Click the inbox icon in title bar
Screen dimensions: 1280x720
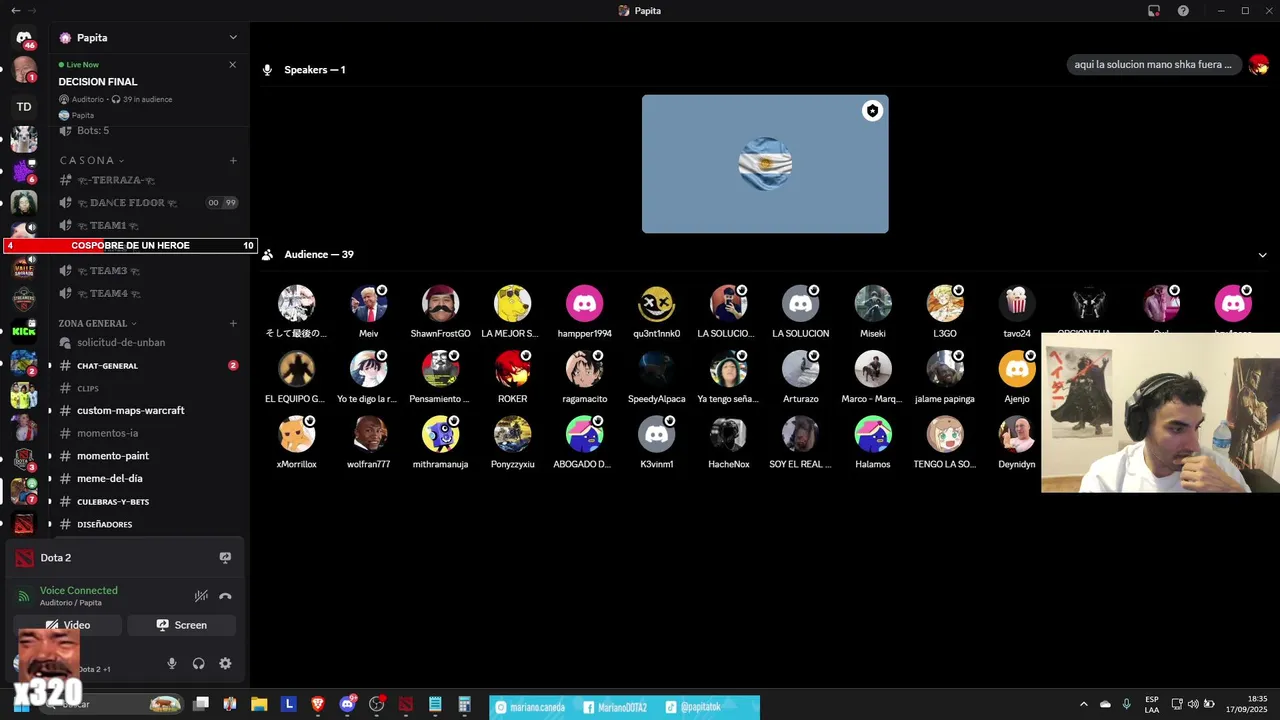coord(1154,10)
